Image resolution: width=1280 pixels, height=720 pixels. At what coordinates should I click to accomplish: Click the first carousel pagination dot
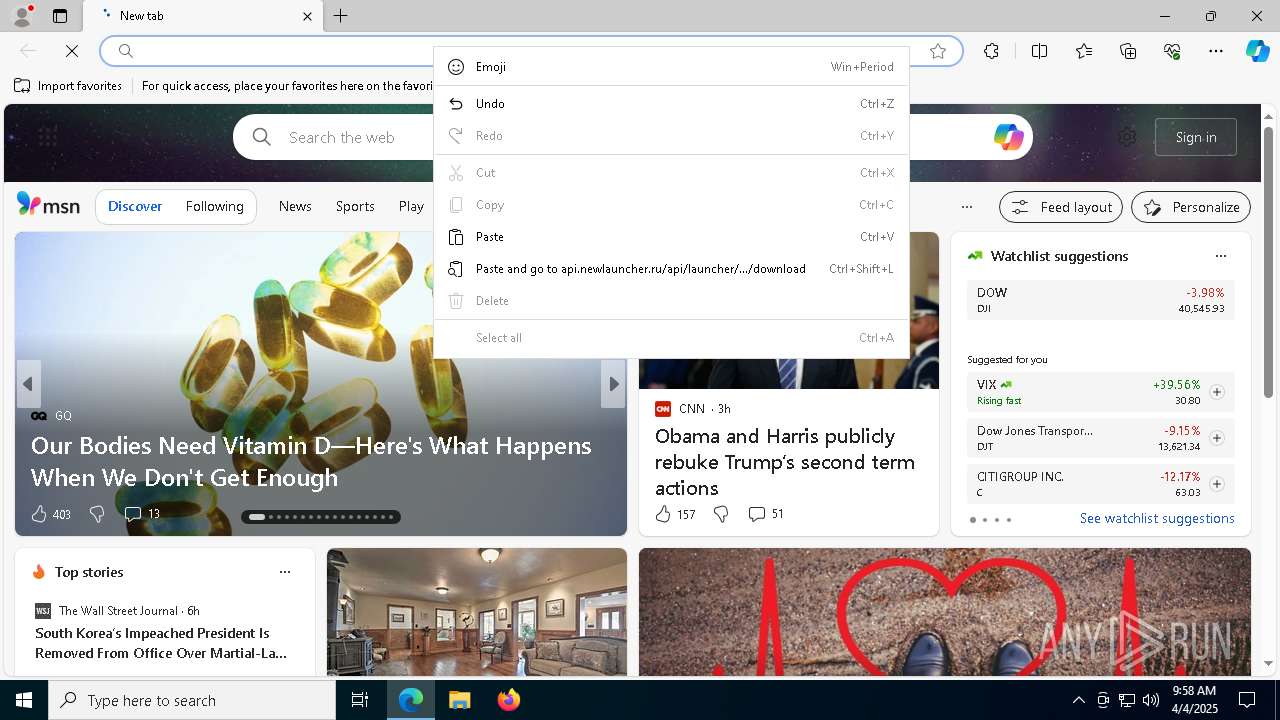[257, 517]
